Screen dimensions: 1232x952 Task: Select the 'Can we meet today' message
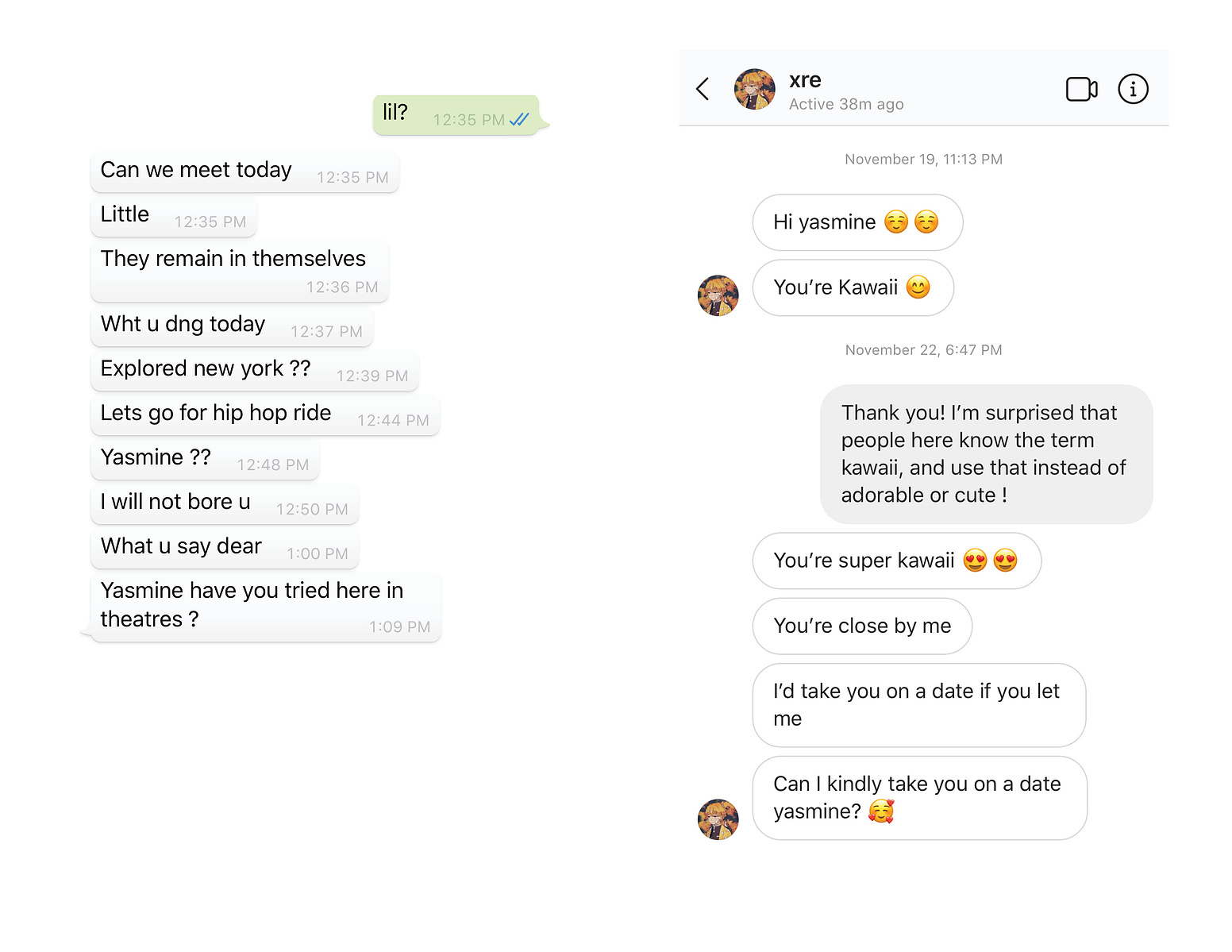(244, 172)
